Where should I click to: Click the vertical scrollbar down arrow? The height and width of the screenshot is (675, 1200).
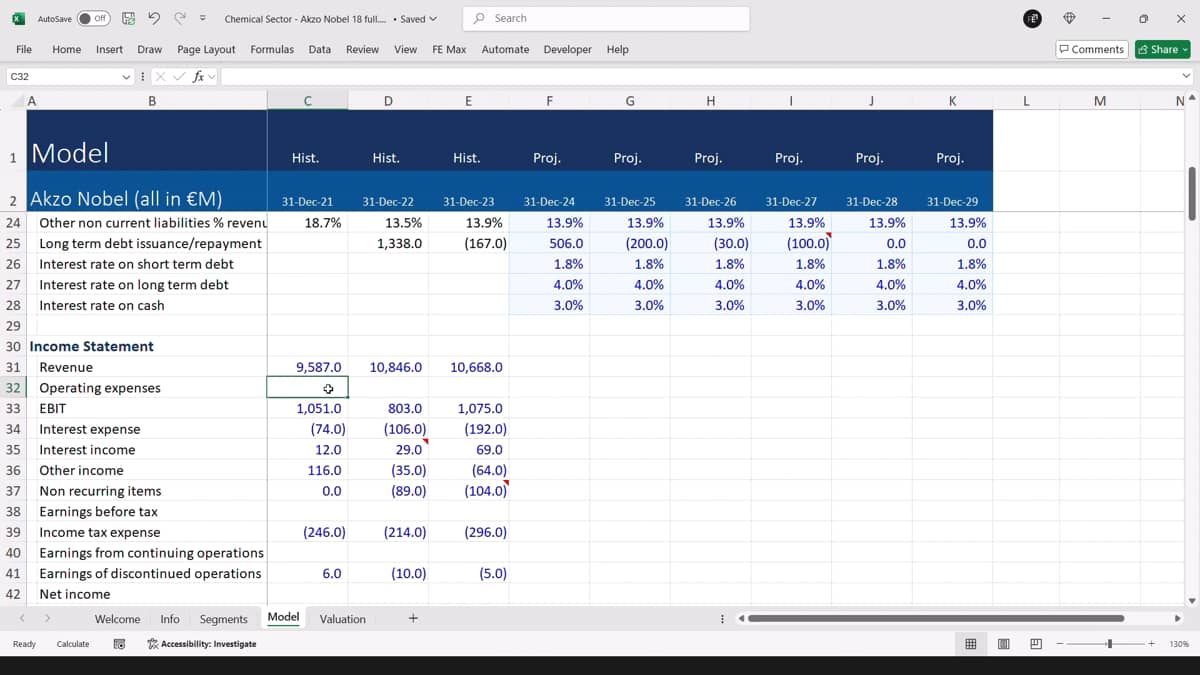click(1191, 600)
